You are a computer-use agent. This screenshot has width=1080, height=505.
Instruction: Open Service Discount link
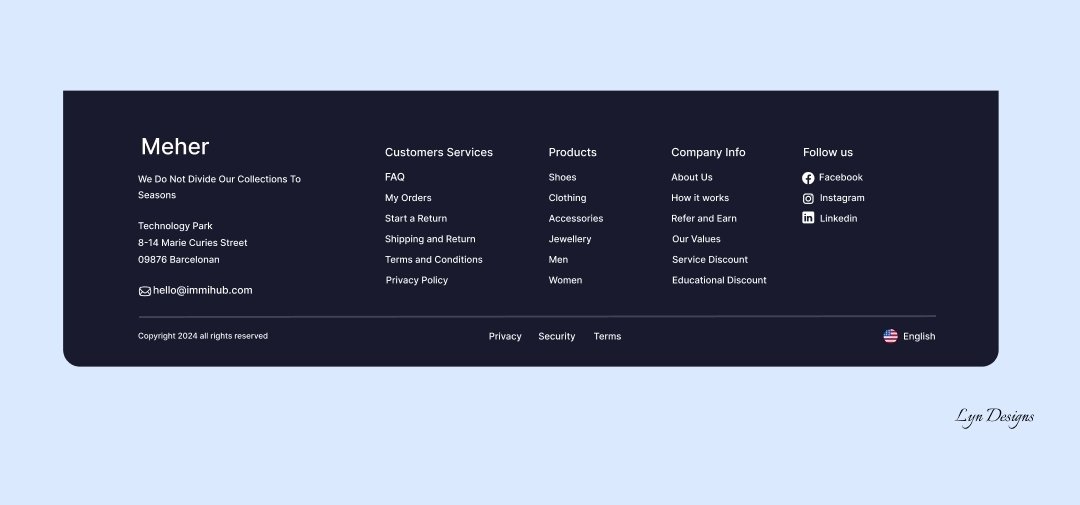click(x=710, y=260)
